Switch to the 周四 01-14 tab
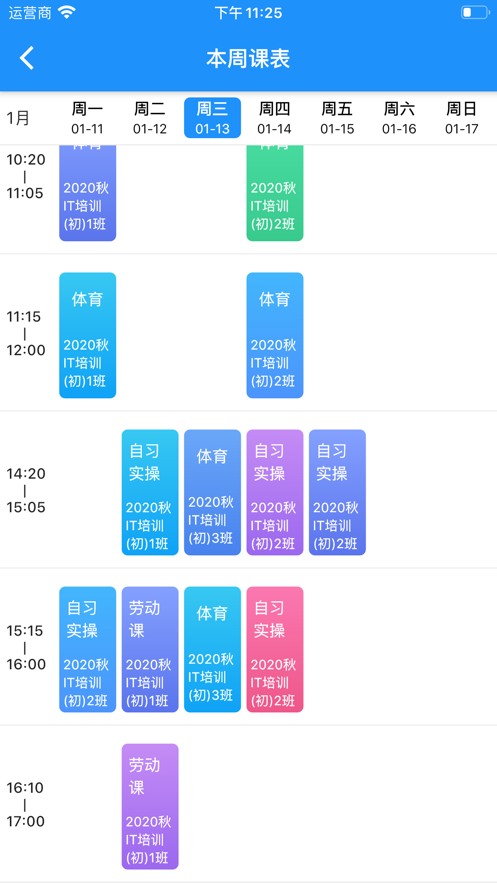 pos(275,118)
